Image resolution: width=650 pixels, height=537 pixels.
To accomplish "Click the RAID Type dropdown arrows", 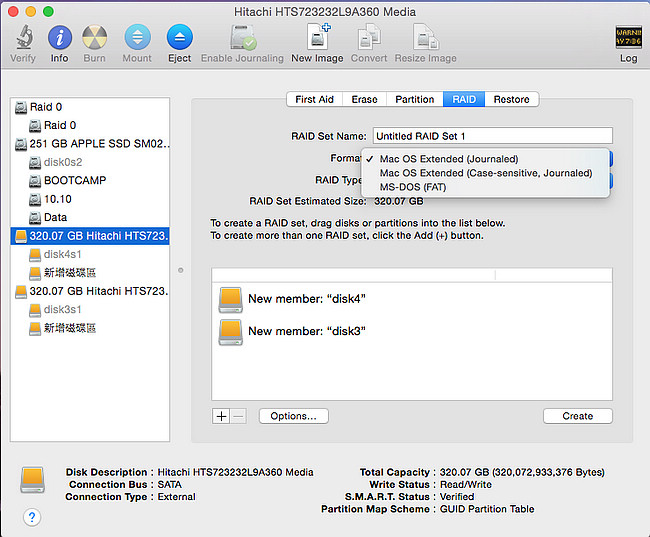I will click(611, 181).
